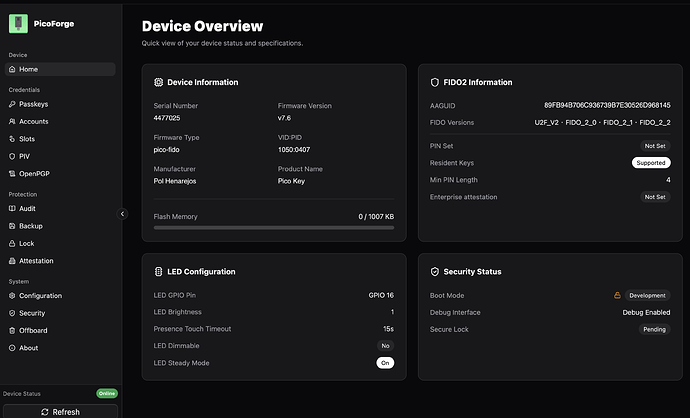
Task: Click the chip icon beside Device Information
Action: (158, 82)
